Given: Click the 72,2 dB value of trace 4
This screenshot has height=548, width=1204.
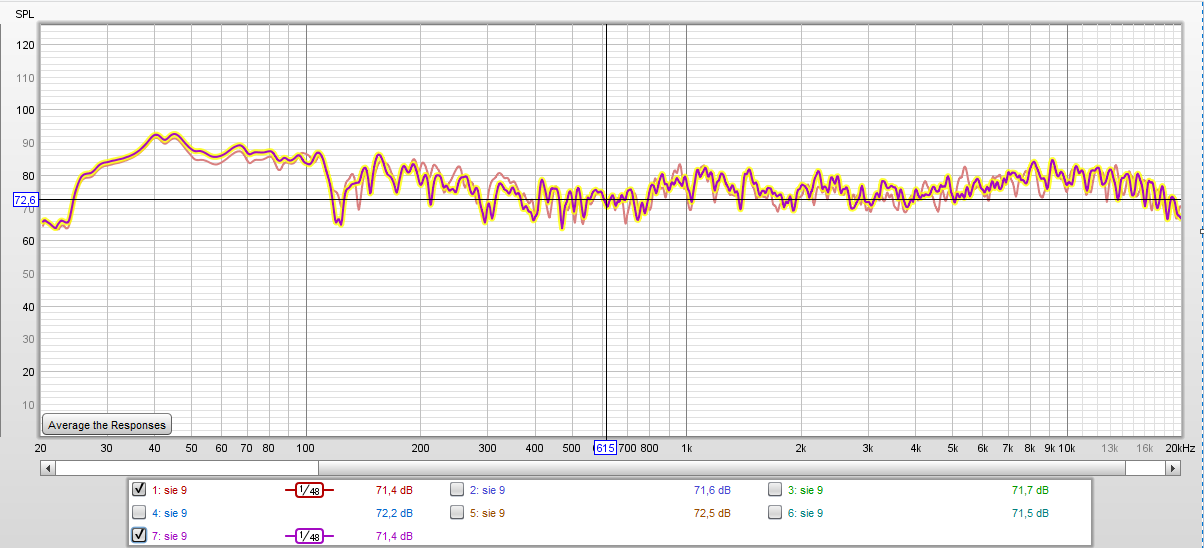Looking at the screenshot, I should click(394, 513).
